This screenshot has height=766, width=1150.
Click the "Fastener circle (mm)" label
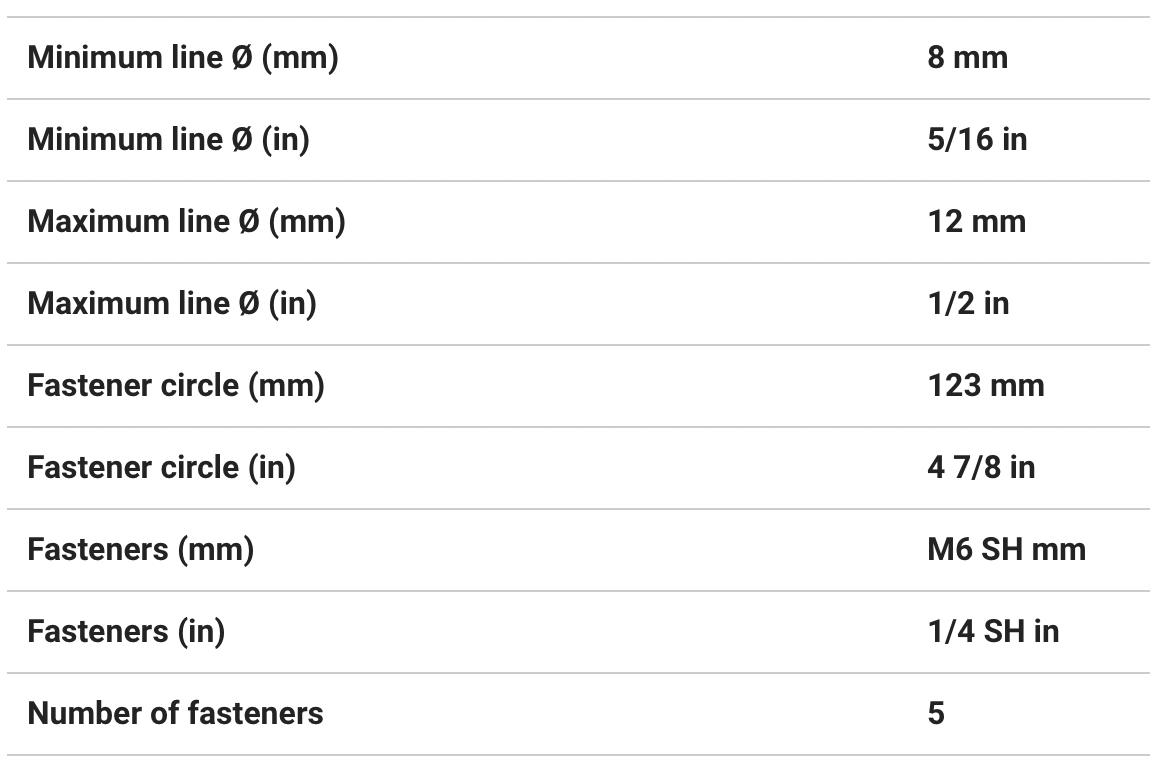coord(176,386)
